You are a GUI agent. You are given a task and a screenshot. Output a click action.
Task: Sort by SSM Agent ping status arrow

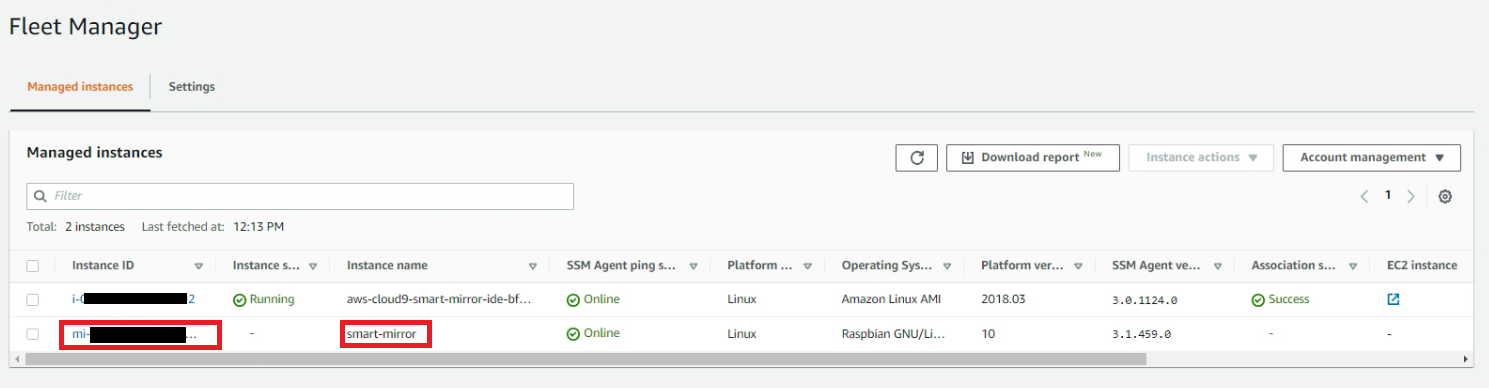tap(693, 266)
